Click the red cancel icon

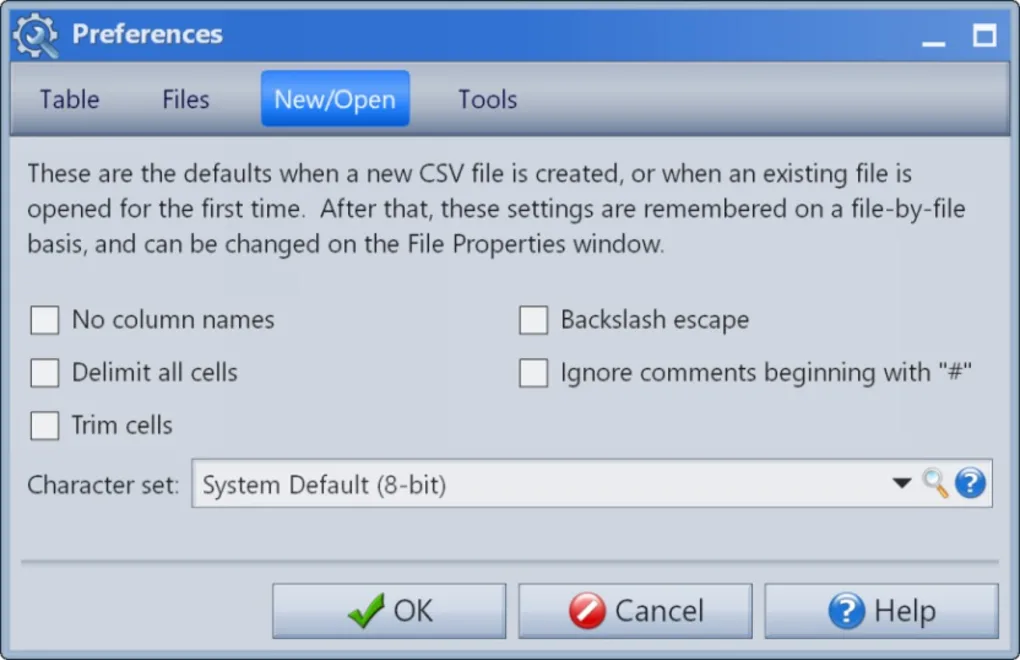pyautogui.click(x=586, y=611)
